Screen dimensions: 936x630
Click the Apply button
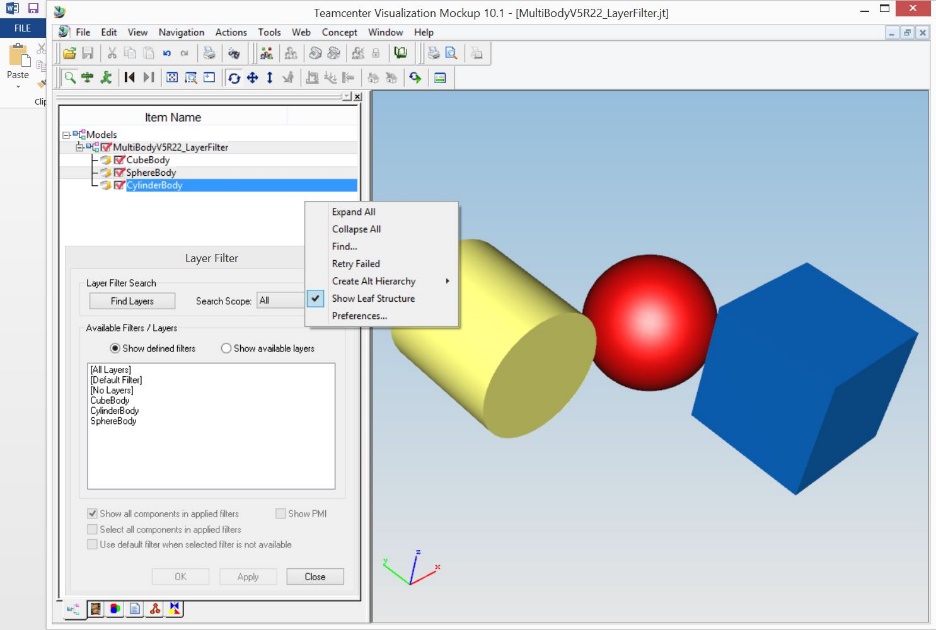pyautogui.click(x=248, y=577)
